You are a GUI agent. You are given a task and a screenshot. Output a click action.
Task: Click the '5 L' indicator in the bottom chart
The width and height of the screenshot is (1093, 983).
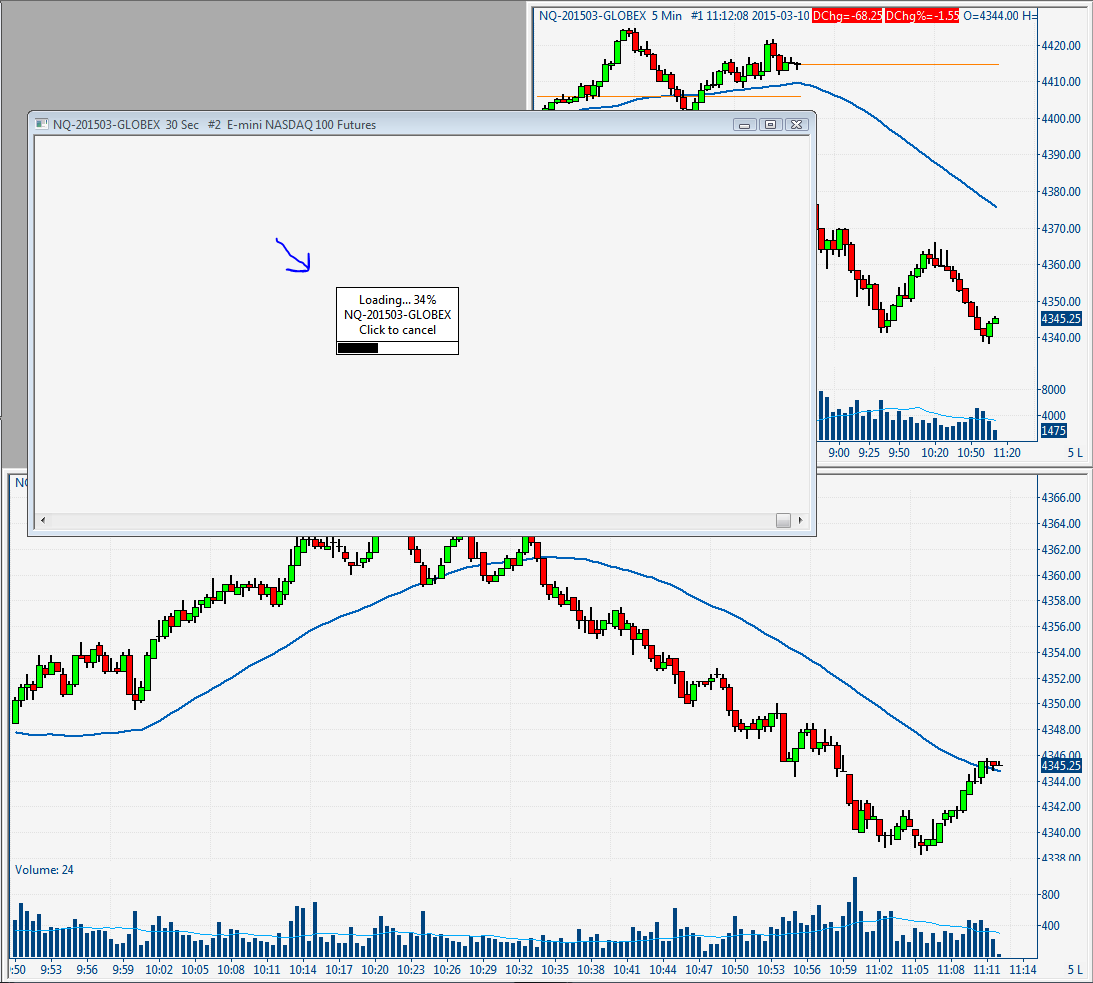coord(1075,970)
